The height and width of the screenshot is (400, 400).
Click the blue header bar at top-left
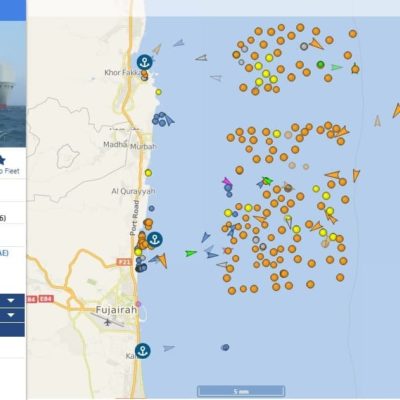(x=13, y=10)
